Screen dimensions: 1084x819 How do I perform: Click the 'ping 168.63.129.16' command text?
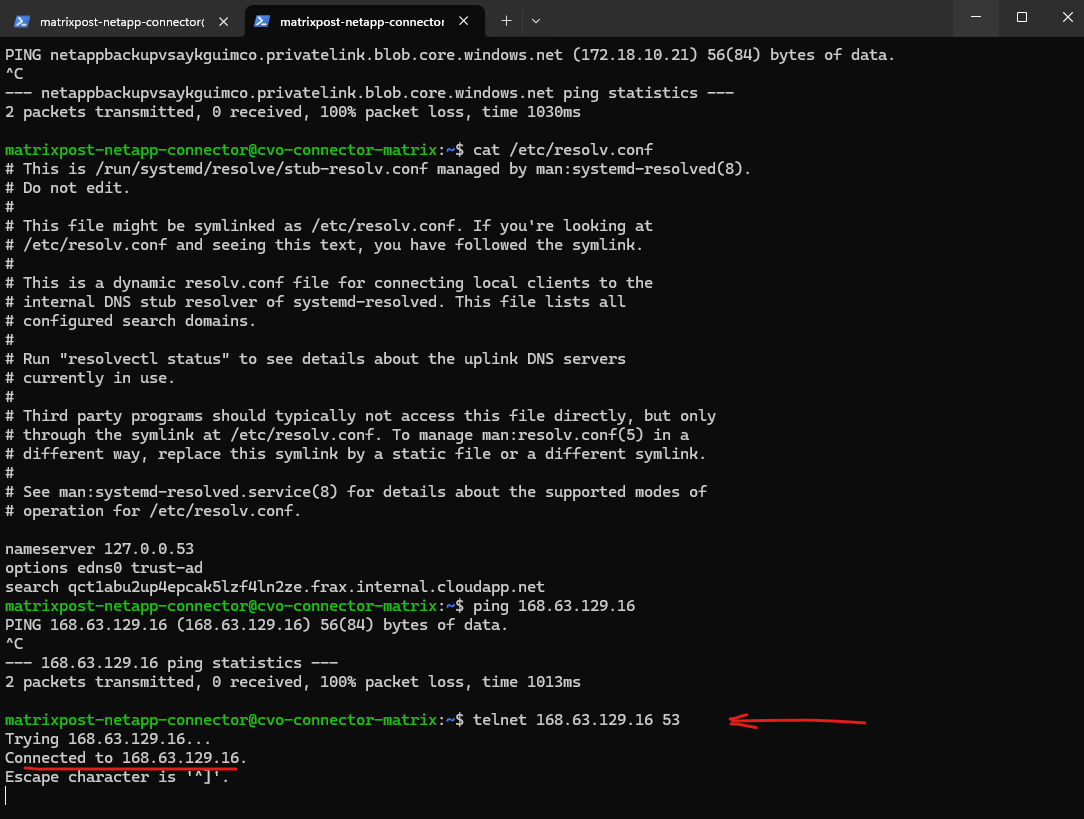point(554,606)
